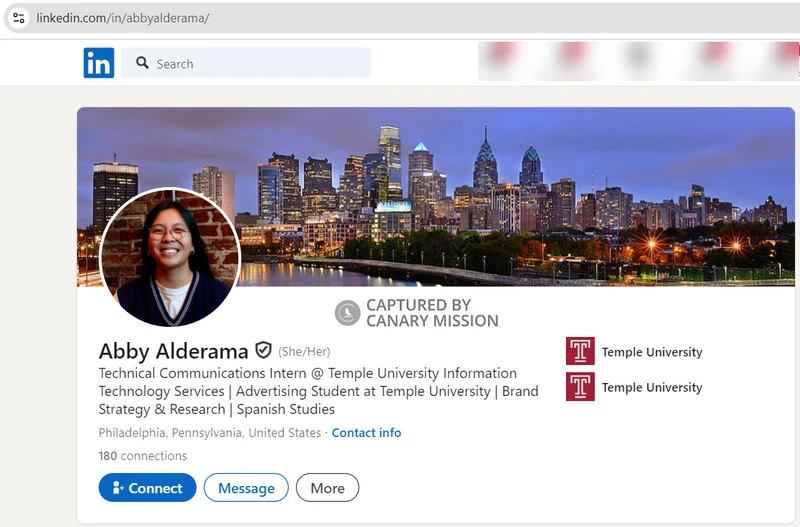The image size is (800, 527).
Task: Select the linkedin.com address bar URL
Action: coord(122,18)
